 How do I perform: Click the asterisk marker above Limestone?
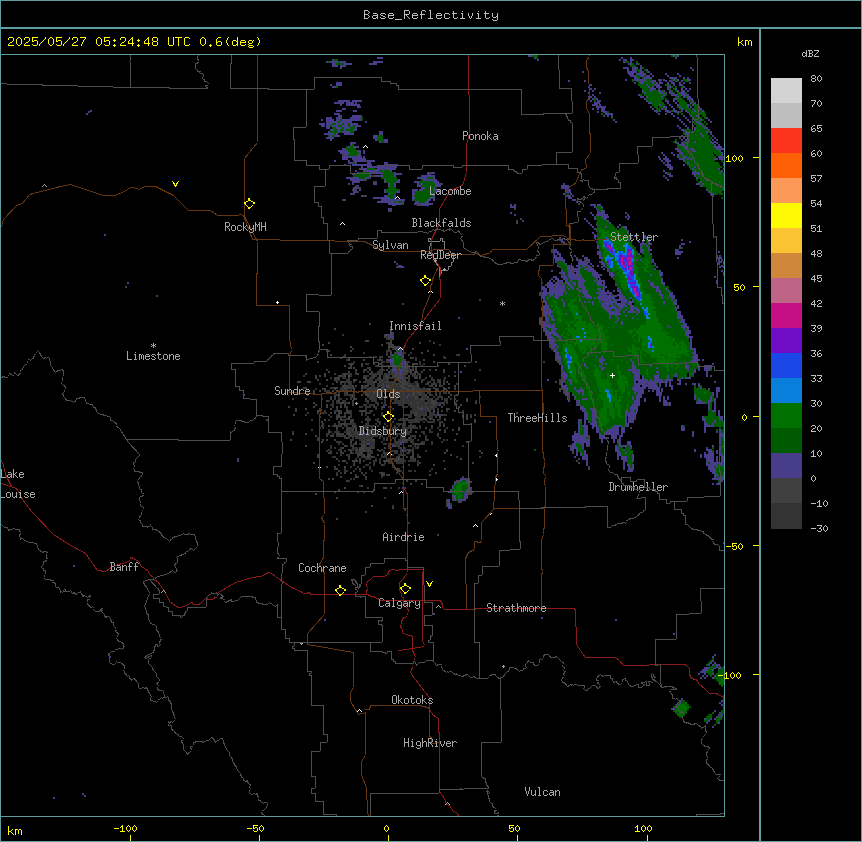pyautogui.click(x=153, y=346)
